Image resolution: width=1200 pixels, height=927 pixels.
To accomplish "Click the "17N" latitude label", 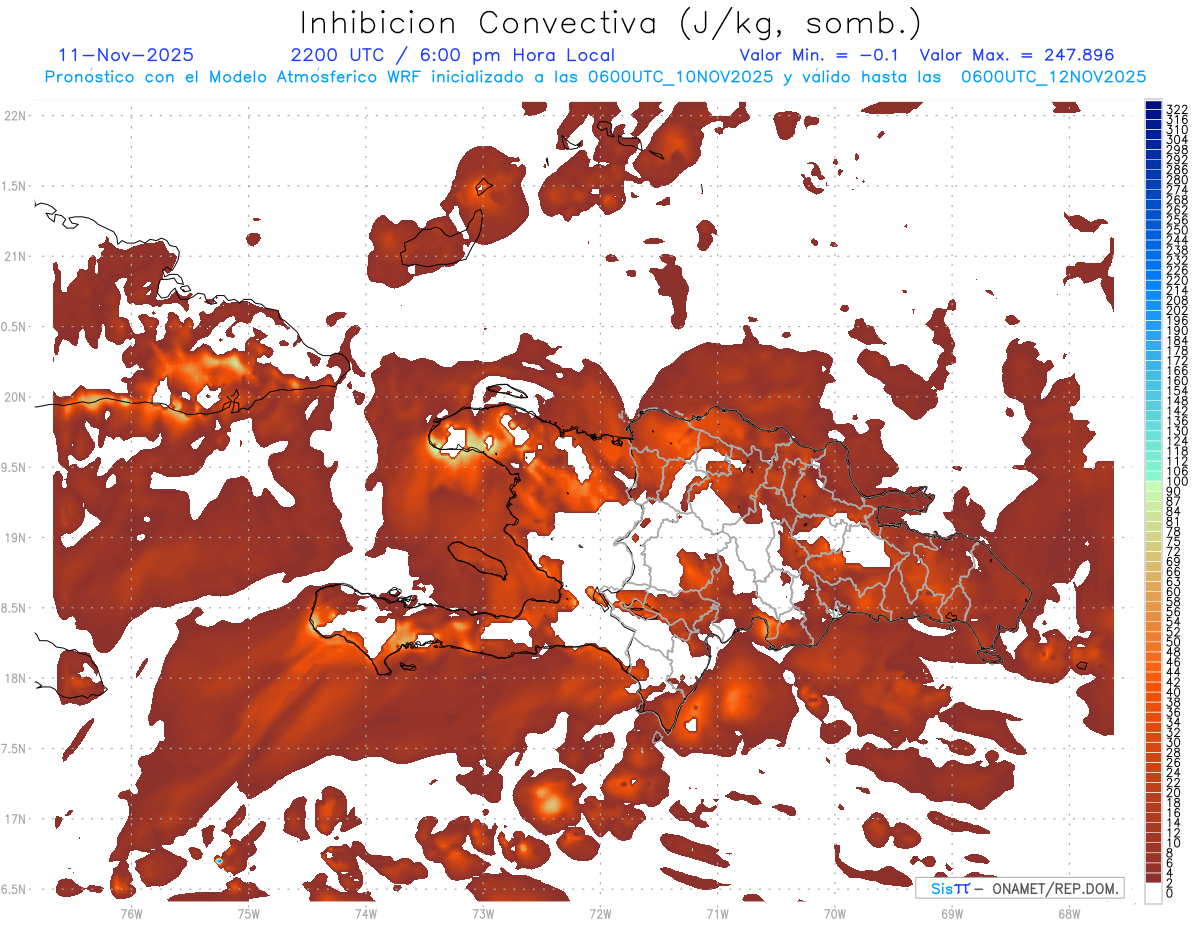I will (15, 820).
